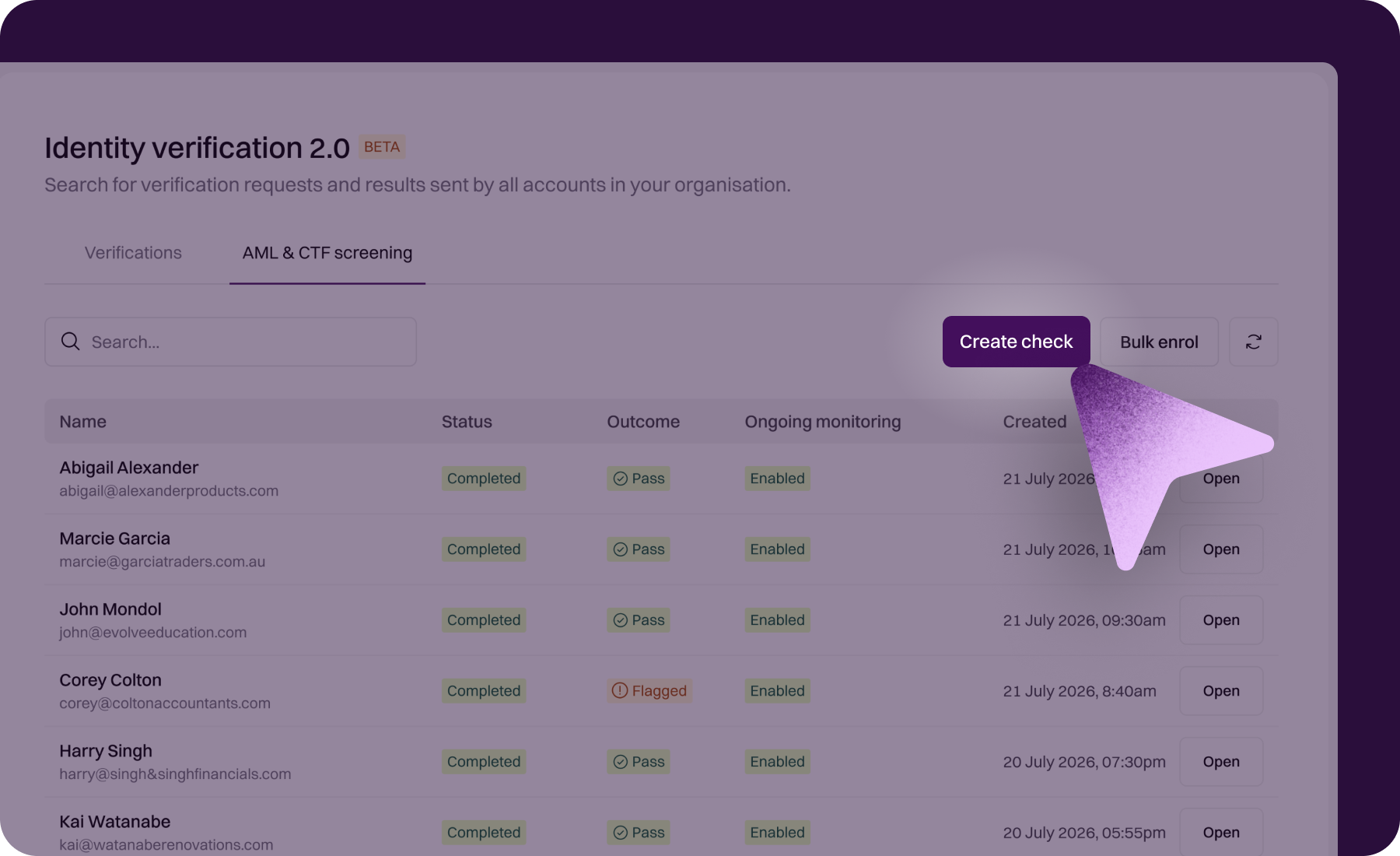Click the Identity verification 2.0 heading
The width and height of the screenshot is (1400, 856).
pos(198,148)
